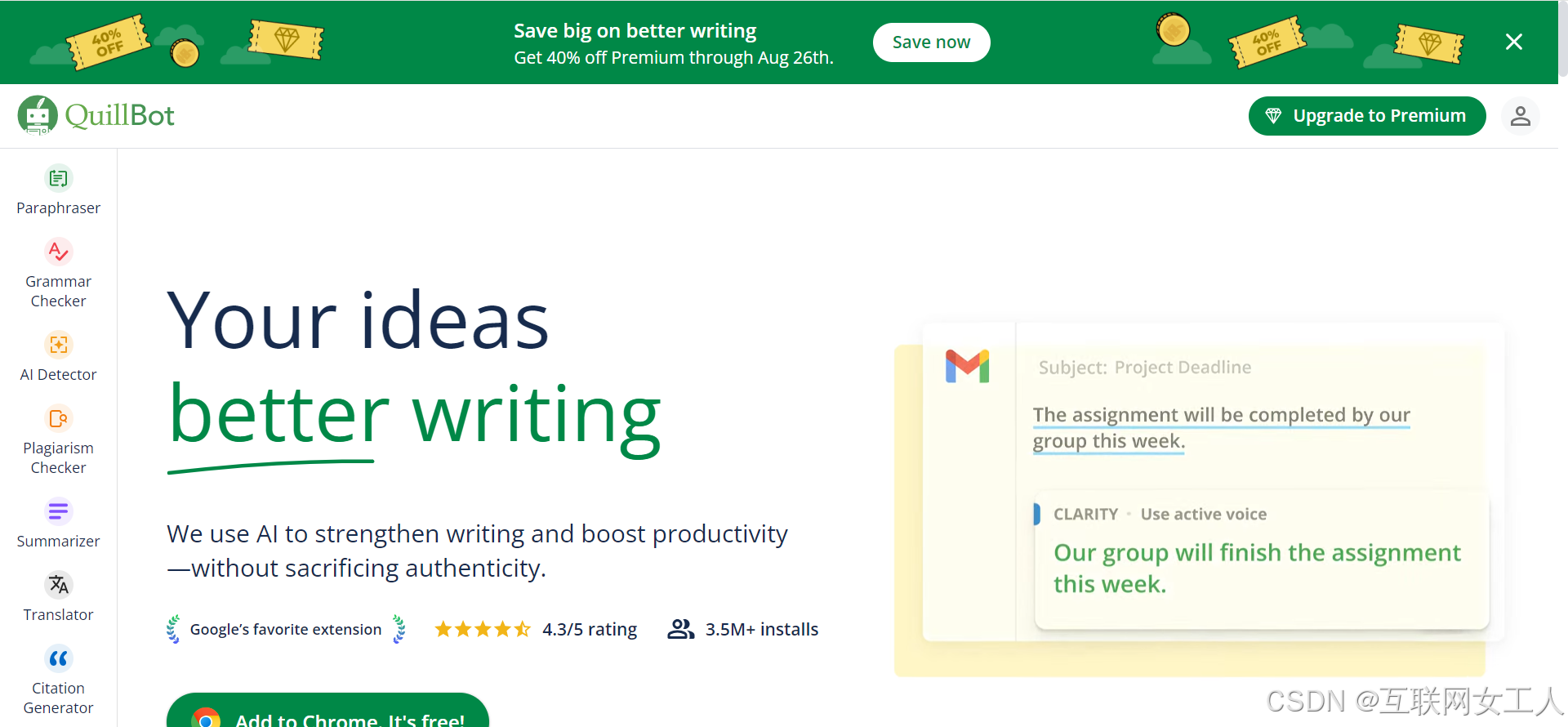Click the Summarizer sidebar label
The image size is (1568, 727).
click(x=58, y=541)
